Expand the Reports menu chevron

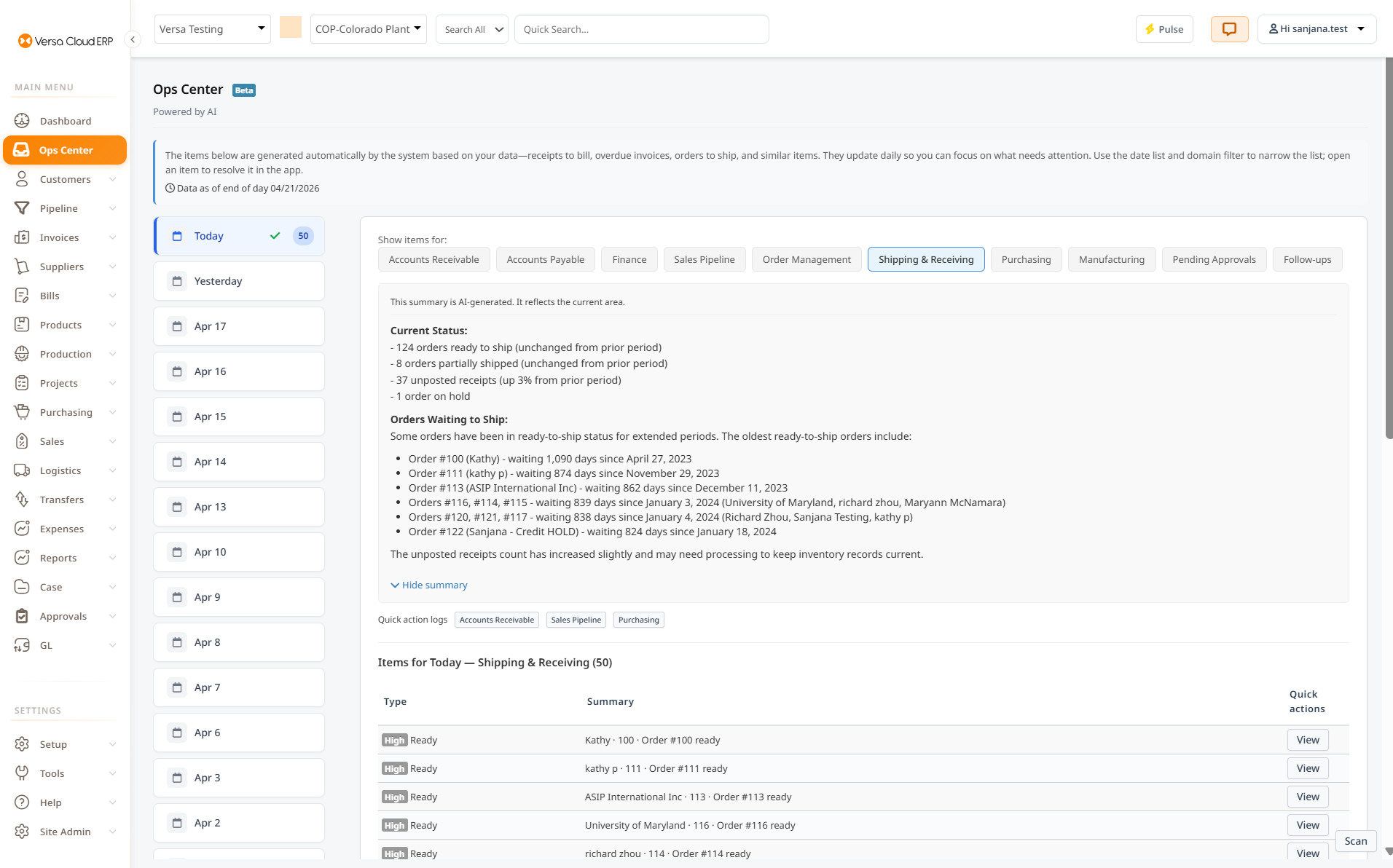[112, 558]
